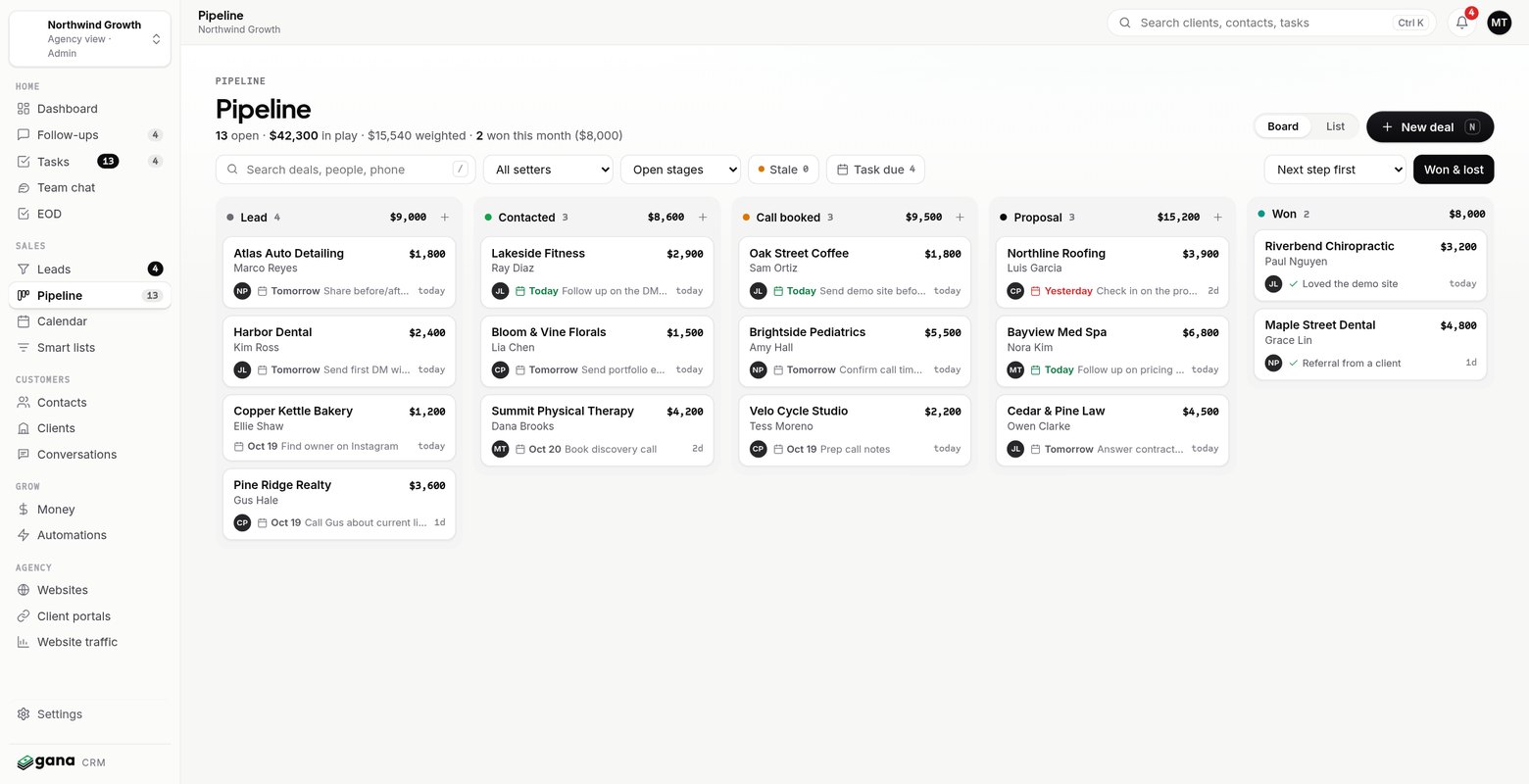1529x784 pixels.
Task: Click the Automations lightning icon
Action: [24, 535]
